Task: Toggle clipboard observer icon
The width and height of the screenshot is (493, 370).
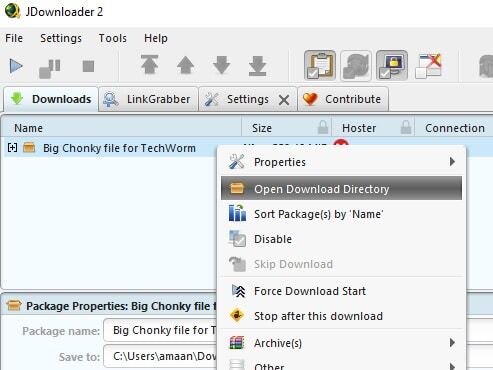Action: pos(320,65)
